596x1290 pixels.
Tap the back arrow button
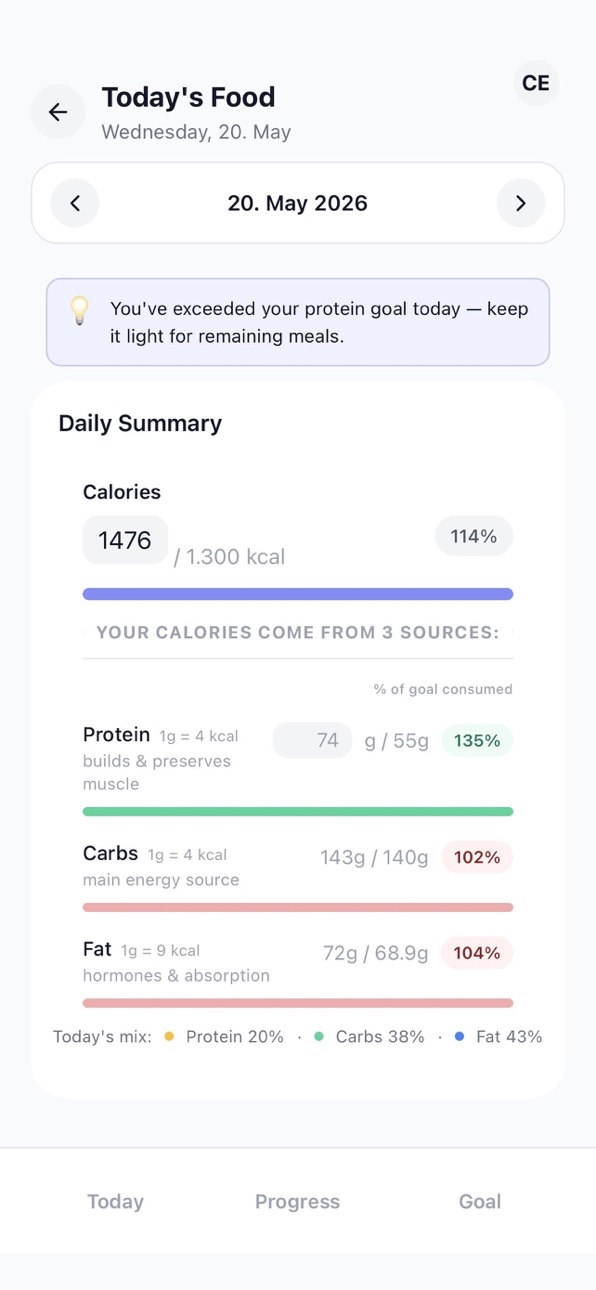pos(58,112)
